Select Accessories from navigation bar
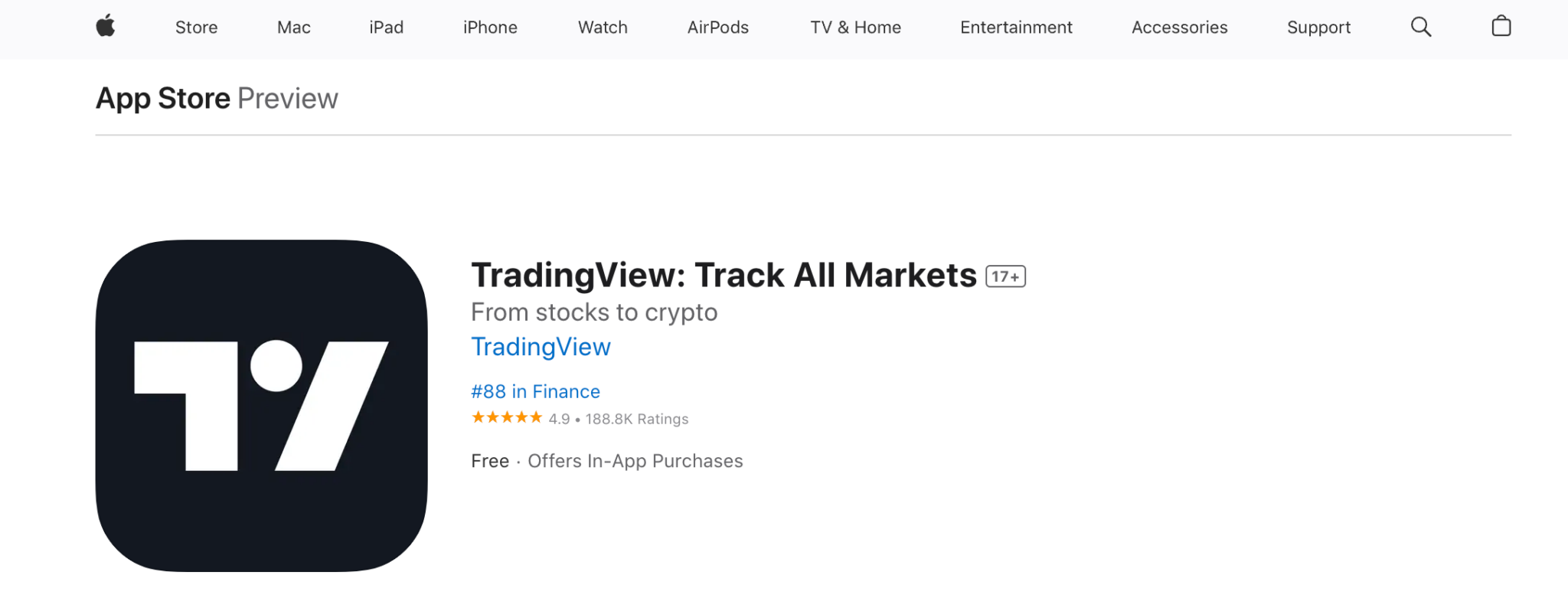 (x=1179, y=27)
